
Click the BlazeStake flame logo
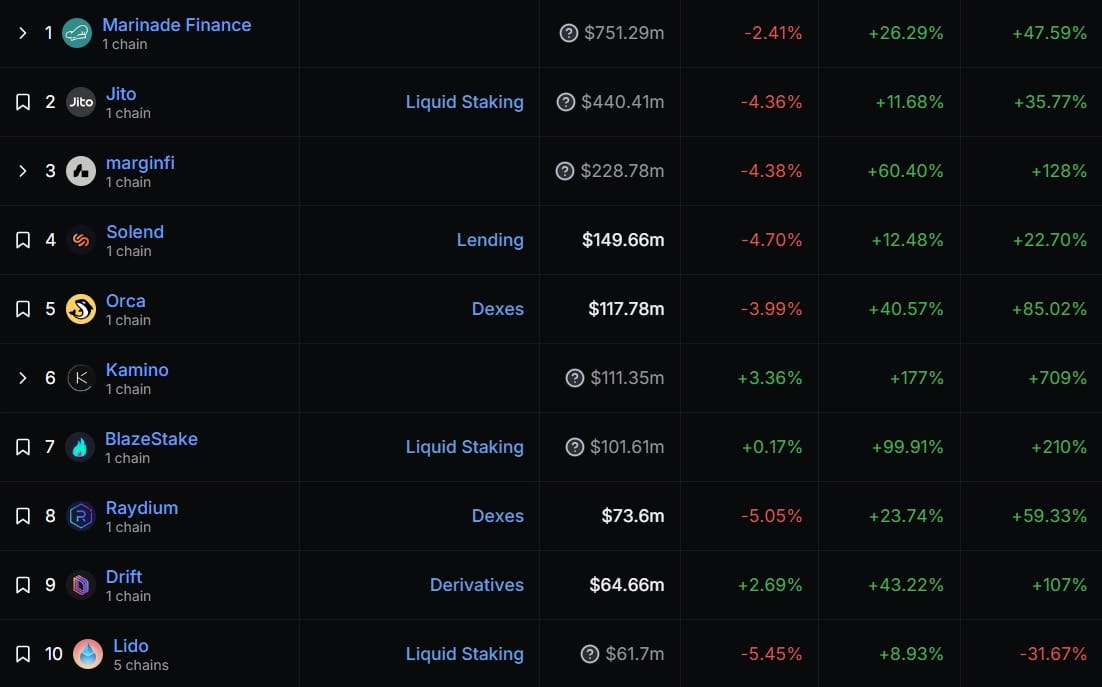pos(80,447)
